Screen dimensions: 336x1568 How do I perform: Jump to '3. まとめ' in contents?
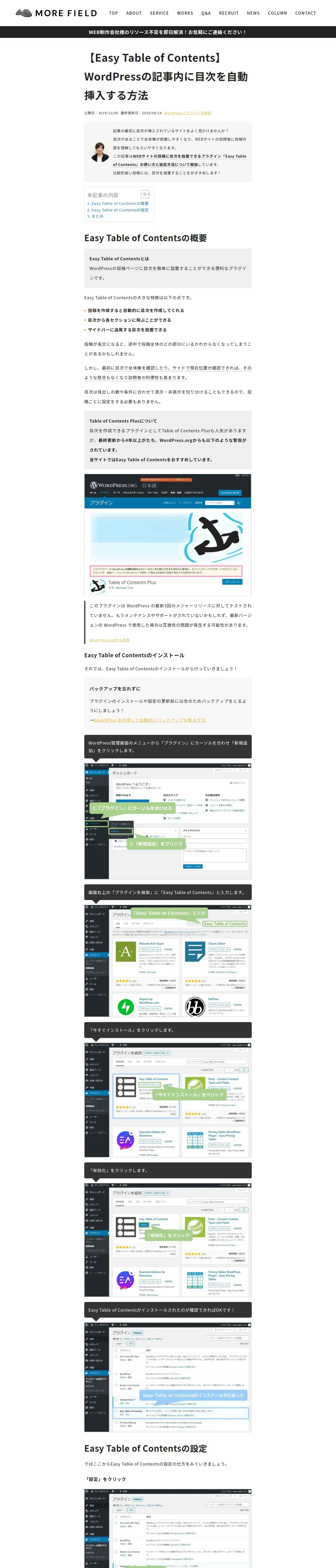point(95,216)
